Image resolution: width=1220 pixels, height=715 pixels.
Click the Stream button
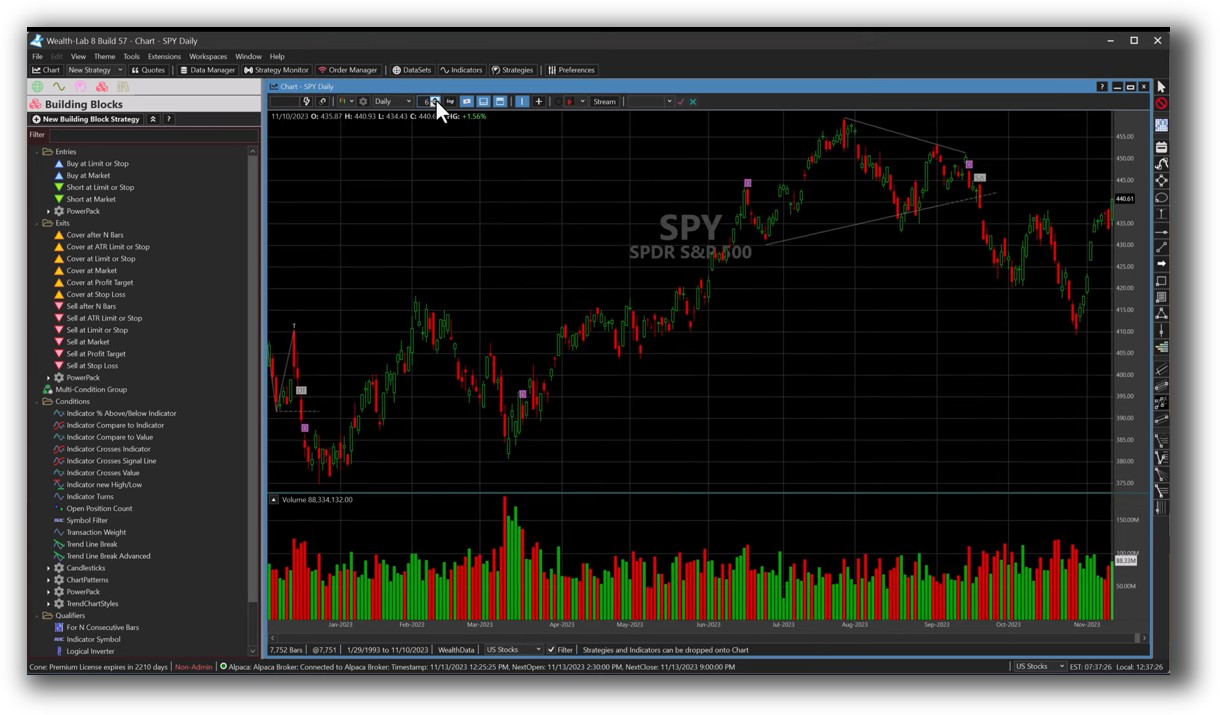coord(604,101)
